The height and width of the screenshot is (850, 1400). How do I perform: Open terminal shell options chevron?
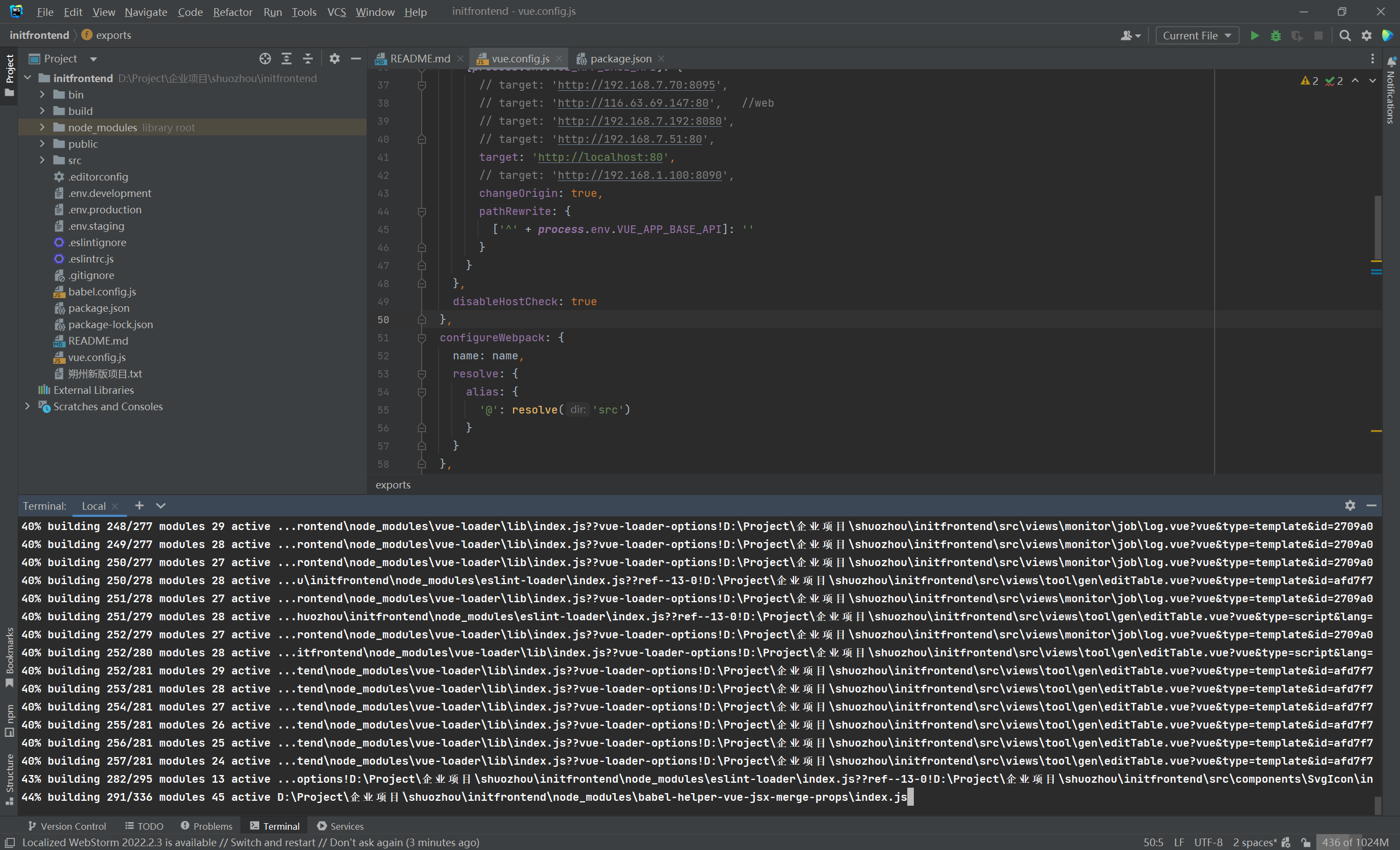click(x=161, y=505)
